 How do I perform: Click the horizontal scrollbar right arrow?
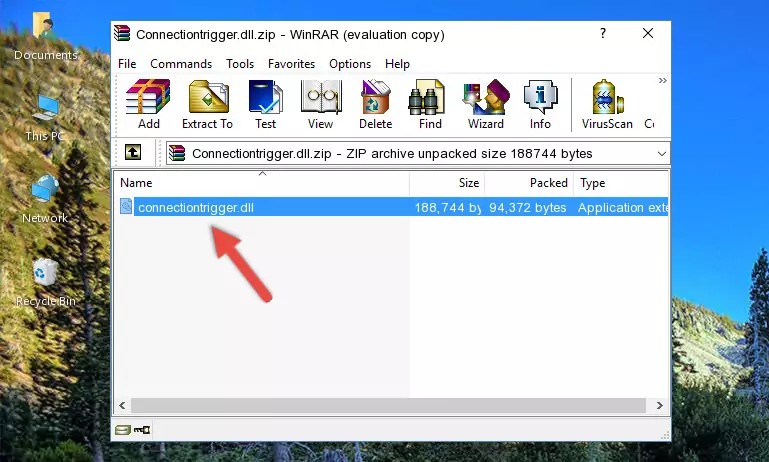(660, 406)
